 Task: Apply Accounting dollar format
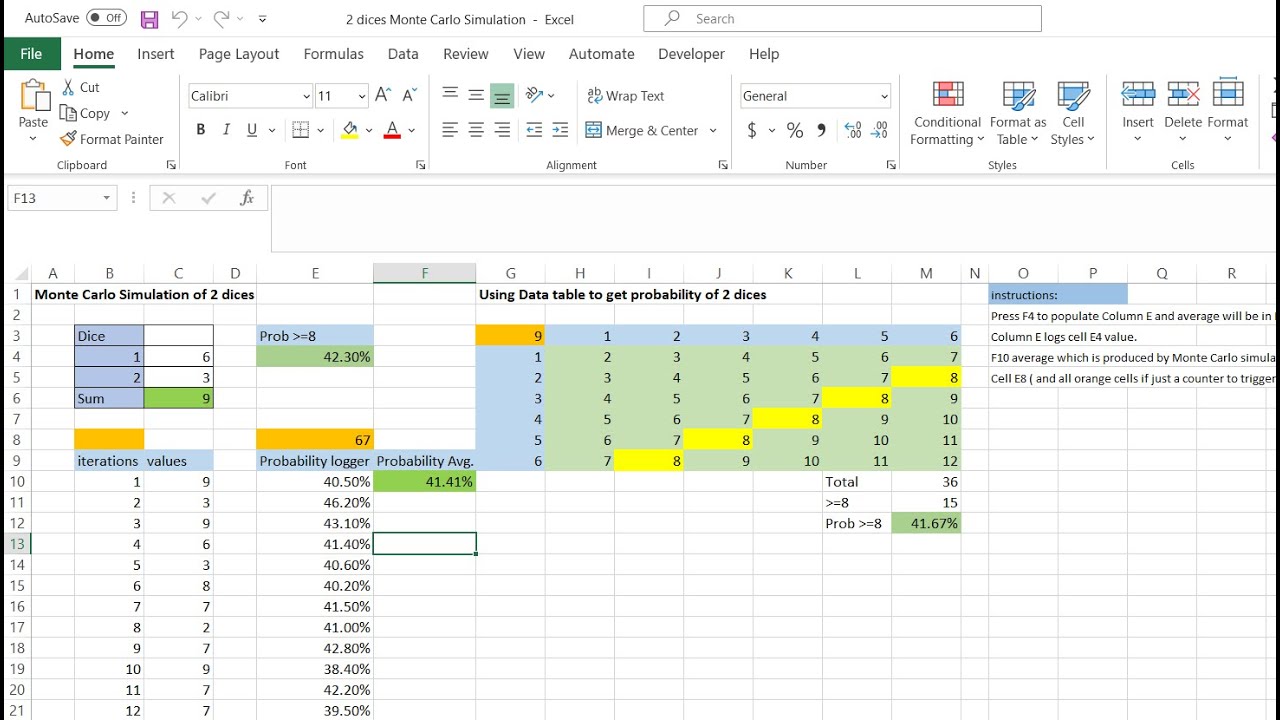coord(752,130)
